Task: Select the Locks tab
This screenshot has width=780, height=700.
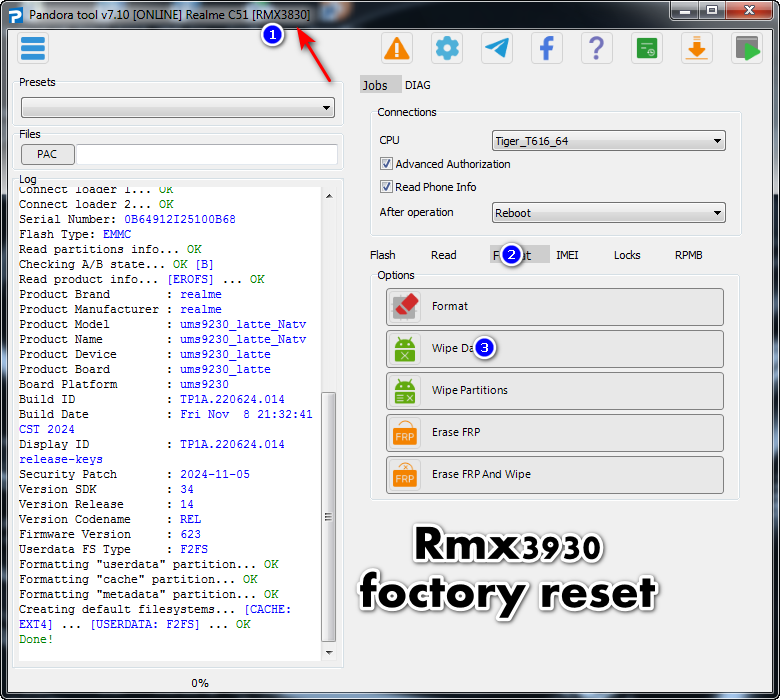Action: pos(627,255)
